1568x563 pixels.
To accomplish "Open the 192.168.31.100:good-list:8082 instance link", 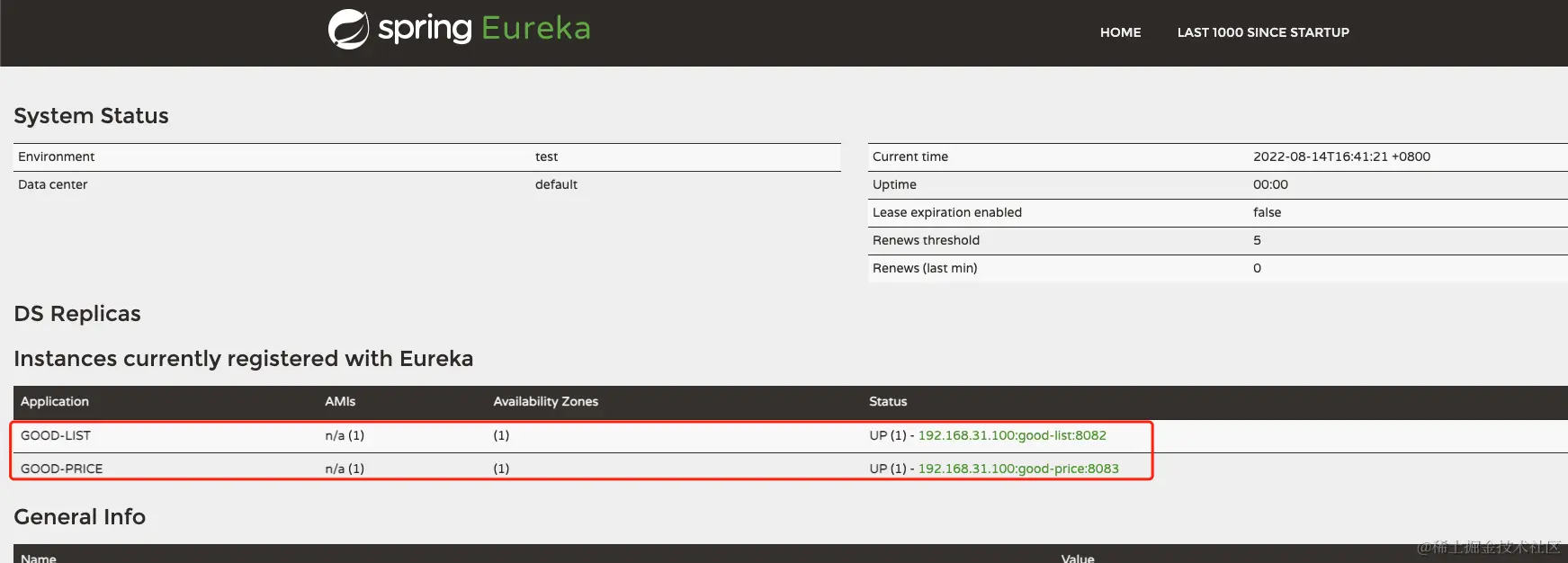I will pyautogui.click(x=1012, y=435).
